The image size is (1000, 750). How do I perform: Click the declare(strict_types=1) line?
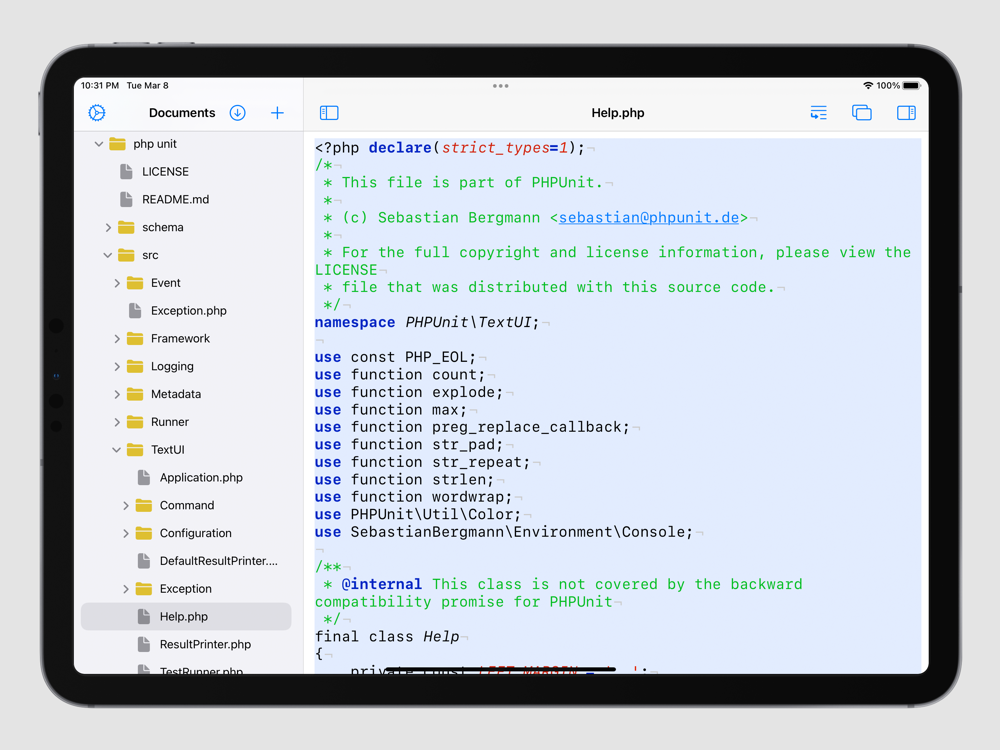[450, 148]
